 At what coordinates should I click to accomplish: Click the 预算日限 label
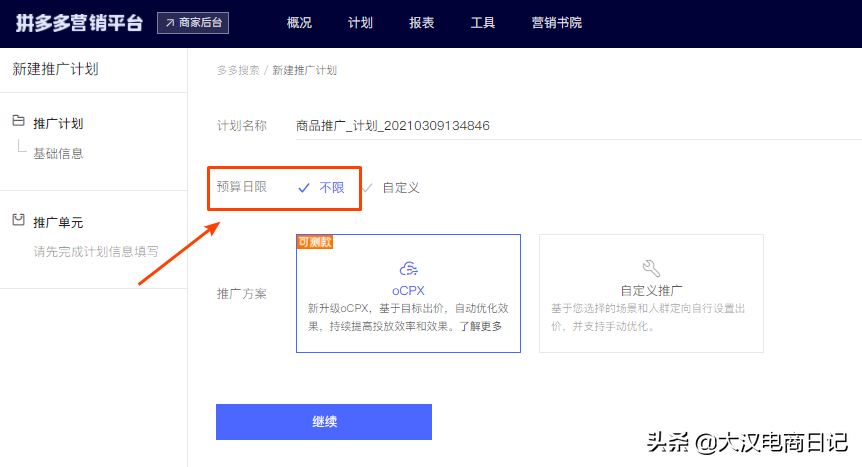point(242,187)
